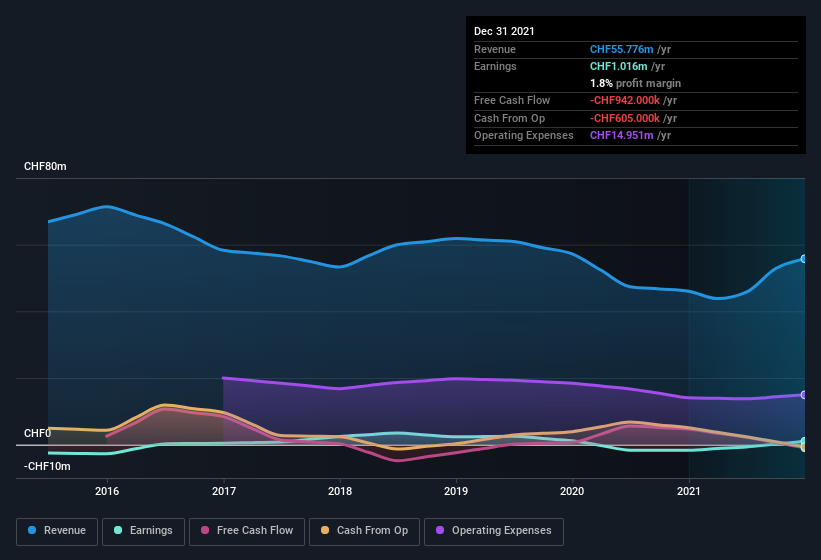Click the Revenue label in the tooltip
Screen dimensions: 821x560
tap(495, 49)
